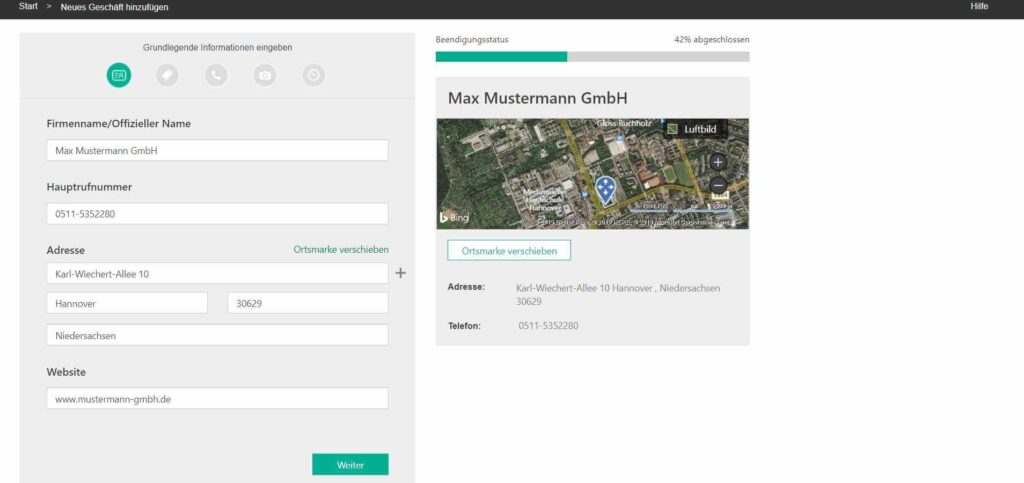The height and width of the screenshot is (483, 1024).
Task: Click the outlined Ortsmarke verschieben button
Action: pos(509,251)
